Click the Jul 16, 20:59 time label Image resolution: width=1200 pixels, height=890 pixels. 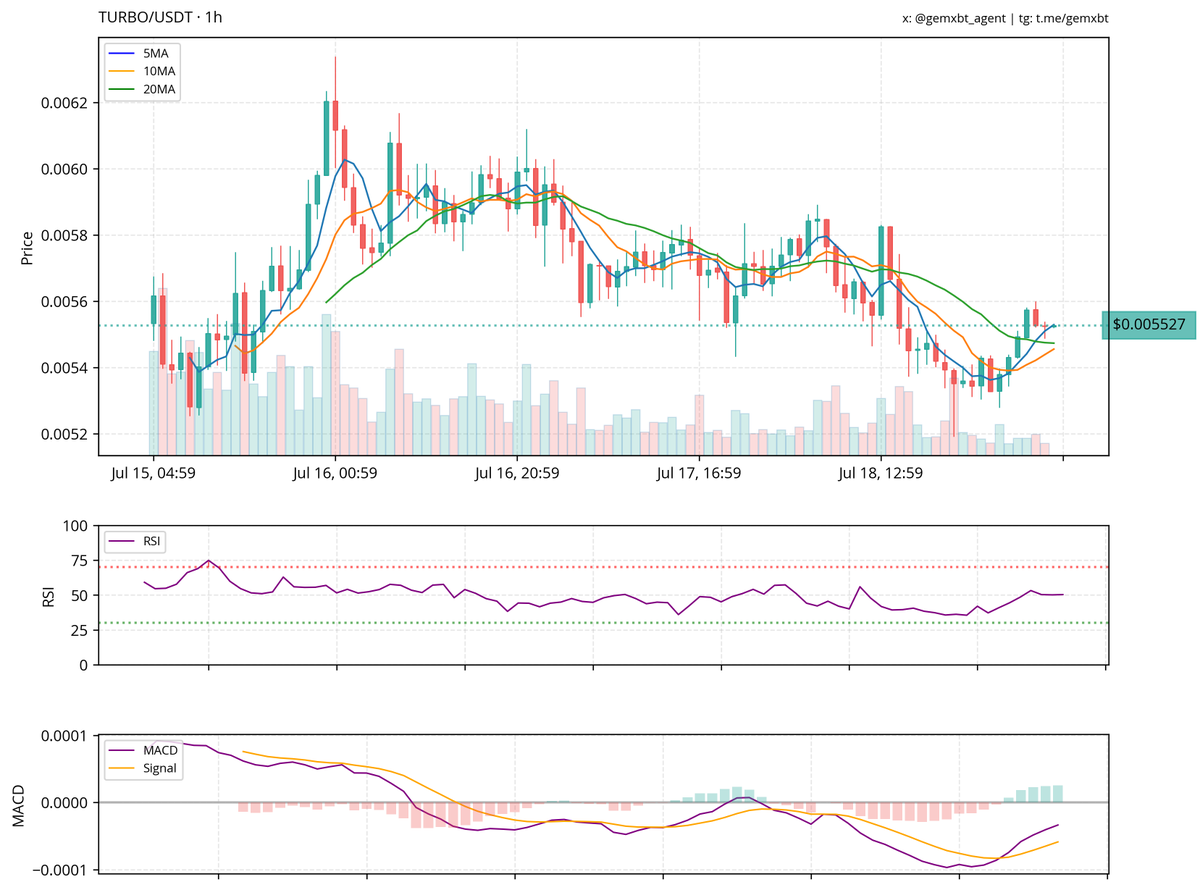[x=516, y=473]
